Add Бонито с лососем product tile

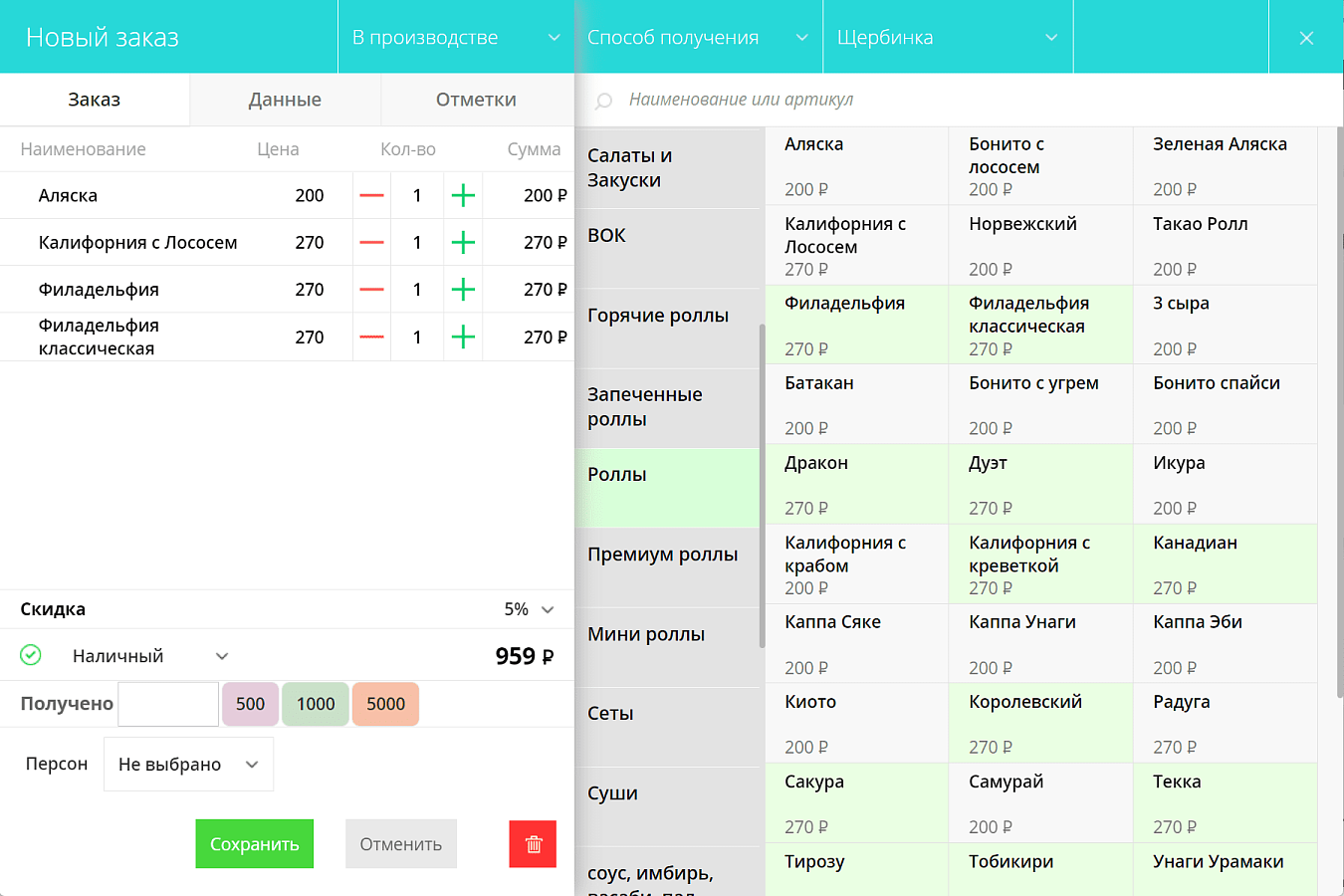(x=1040, y=166)
